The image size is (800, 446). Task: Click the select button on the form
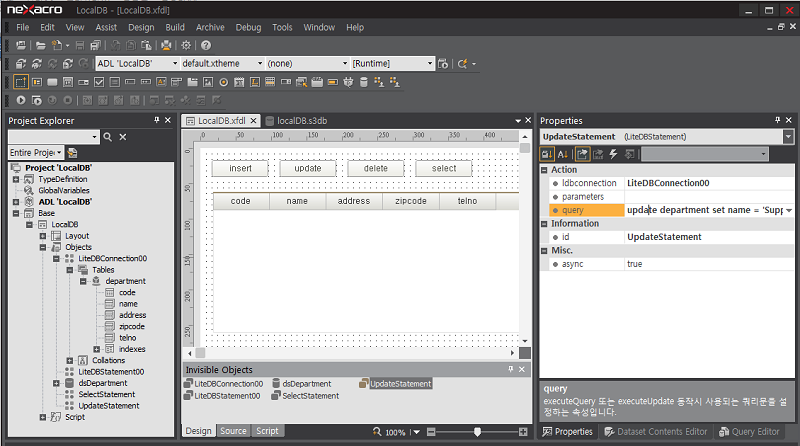pyautogui.click(x=444, y=168)
